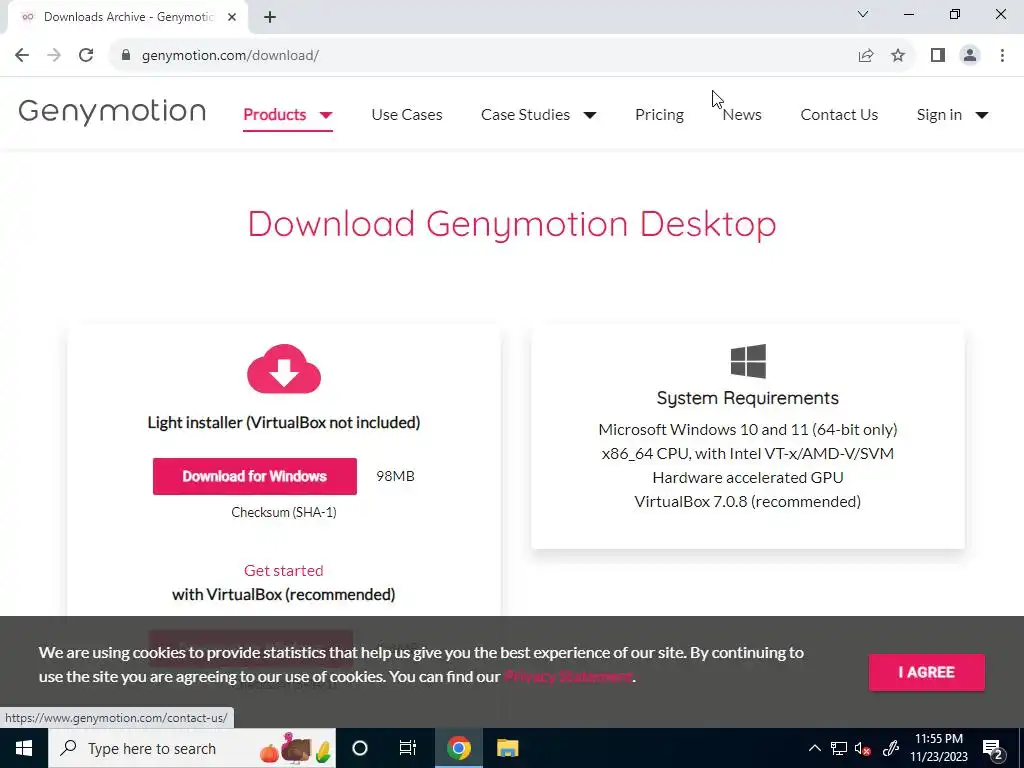Open the Chrome side panel icon
Screen dimensions: 1024x768
(x=938, y=56)
